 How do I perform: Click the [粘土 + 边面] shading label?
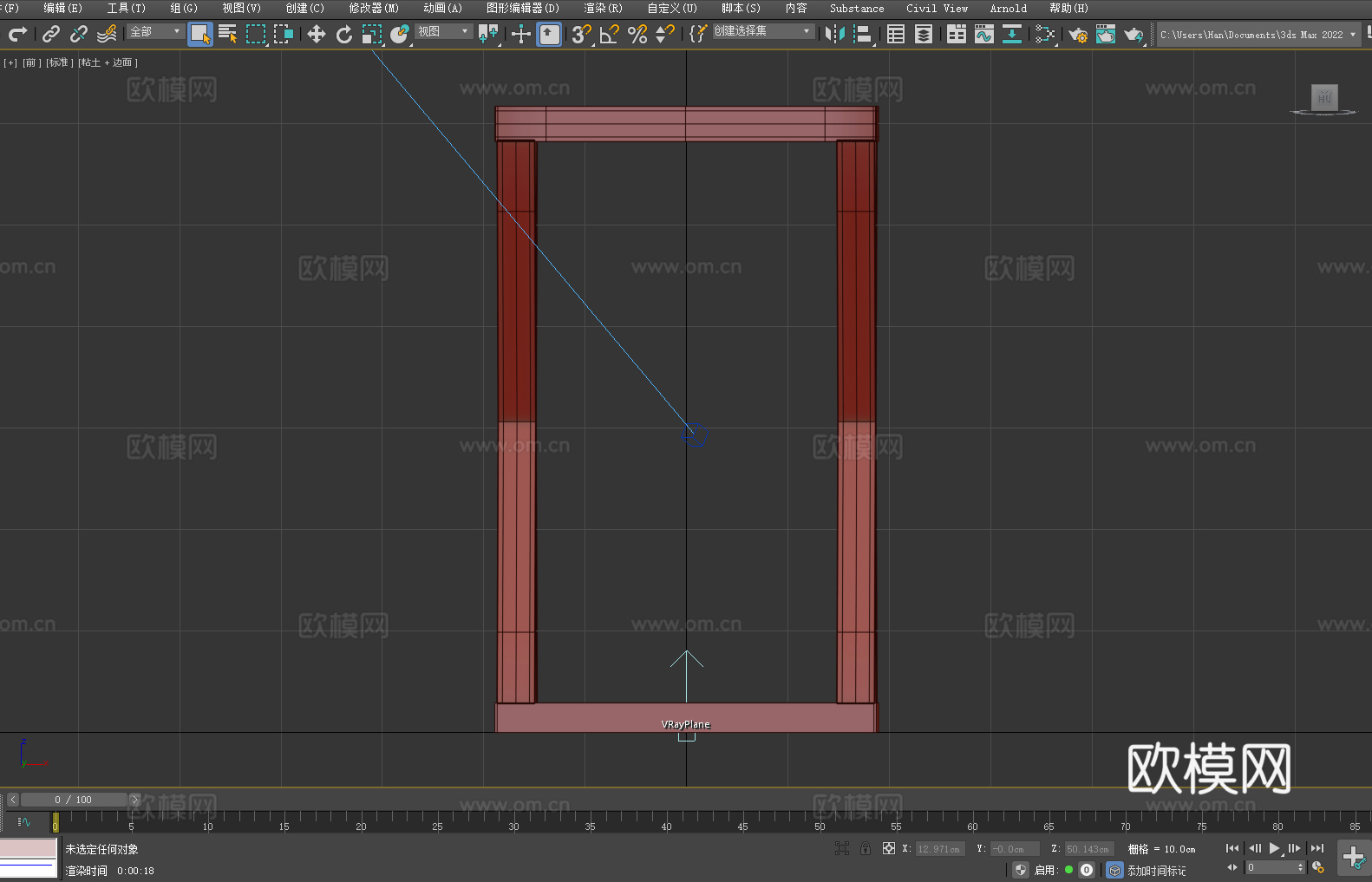(108, 62)
